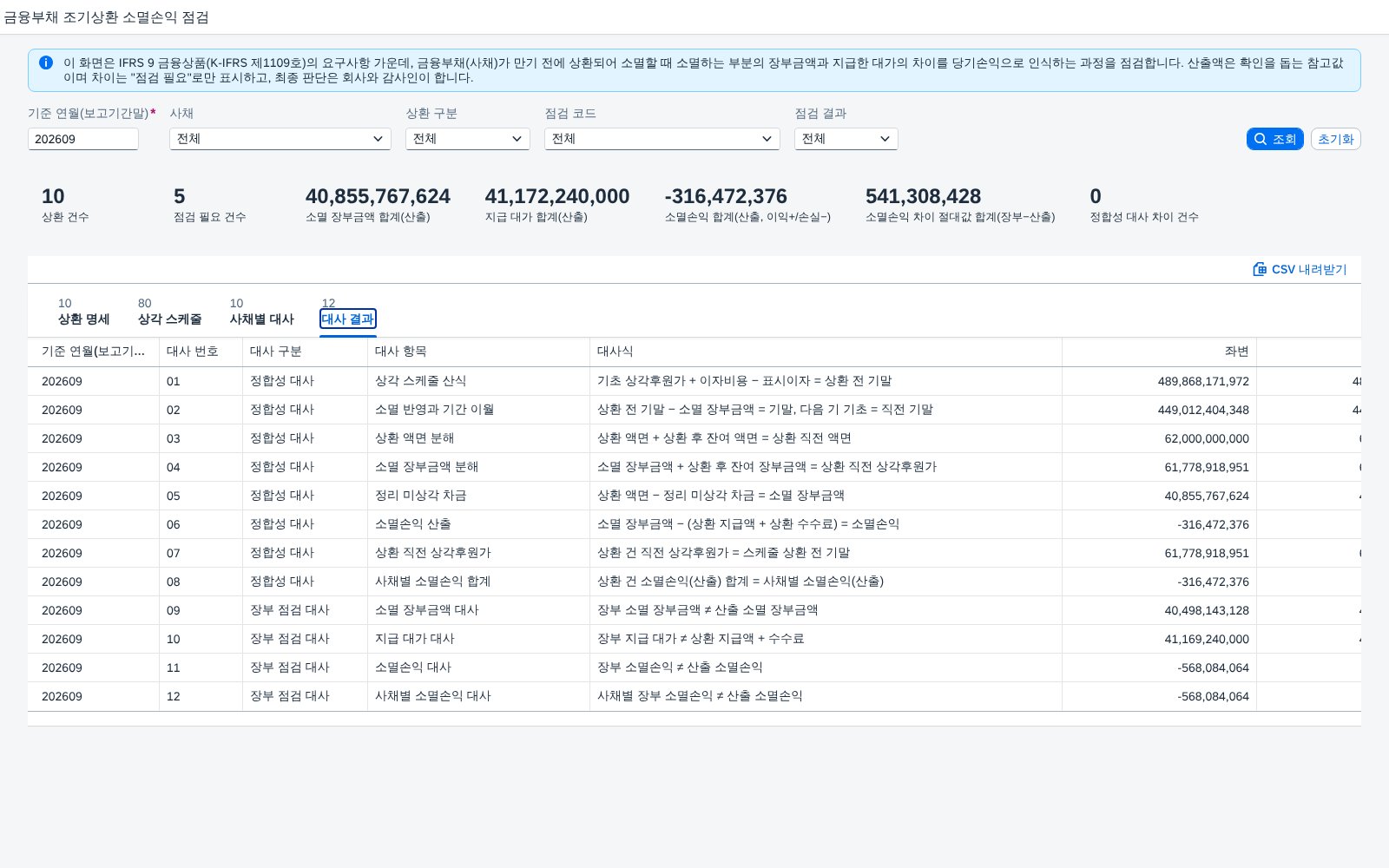The height and width of the screenshot is (868, 1389).
Task: Click the 541,308,428 difference KPI value
Action: [x=923, y=196]
